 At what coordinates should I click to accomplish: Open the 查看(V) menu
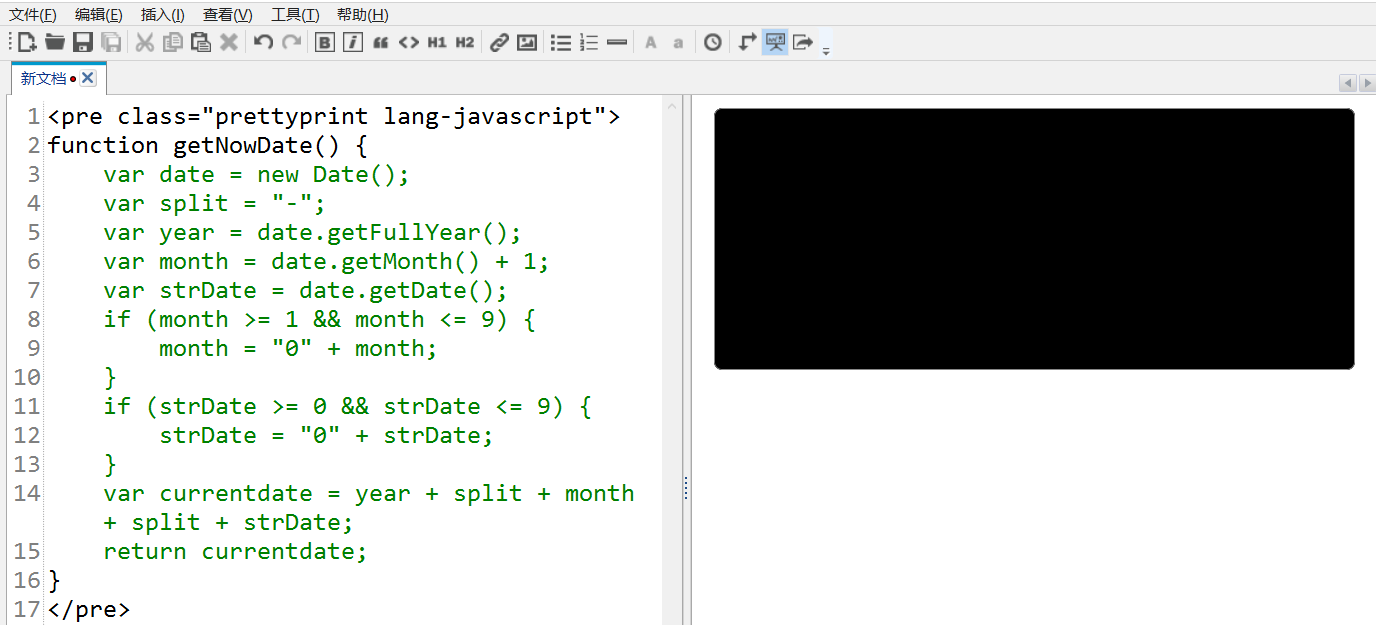[228, 15]
